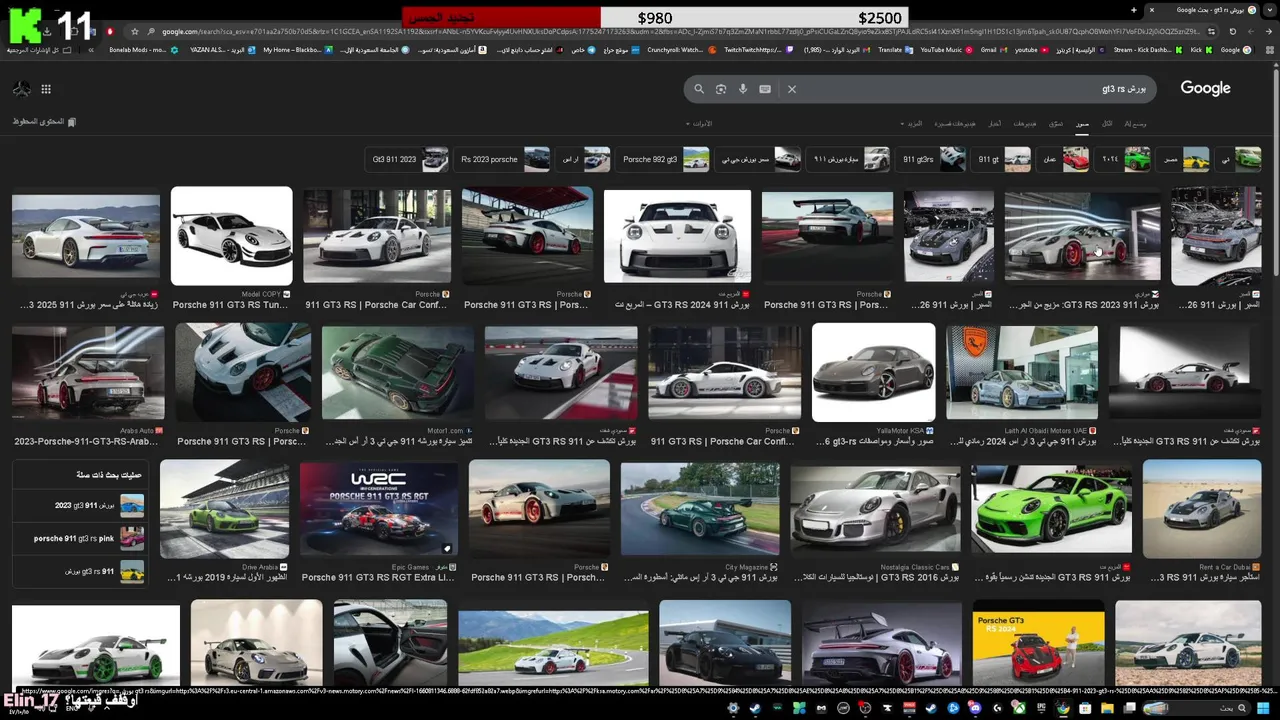Open the Arabs Auto 2023-Porsche-911-GT3-RS image

[x=88, y=373]
